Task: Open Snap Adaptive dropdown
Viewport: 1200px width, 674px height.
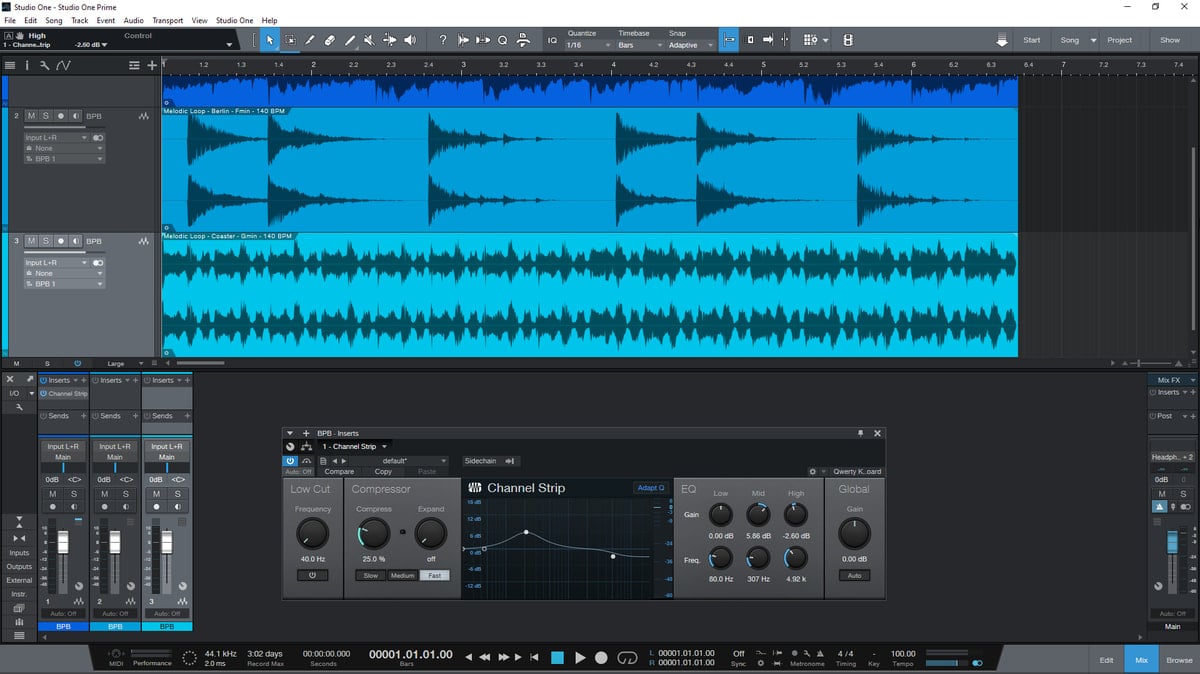Action: (691, 45)
